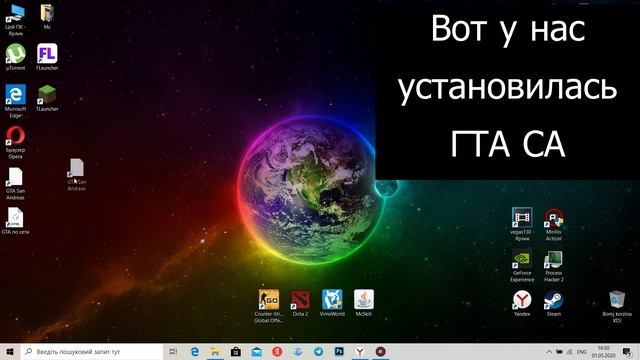640x360 pixels.
Task: Select GTA San Andreas file in left column
Action: point(16,184)
